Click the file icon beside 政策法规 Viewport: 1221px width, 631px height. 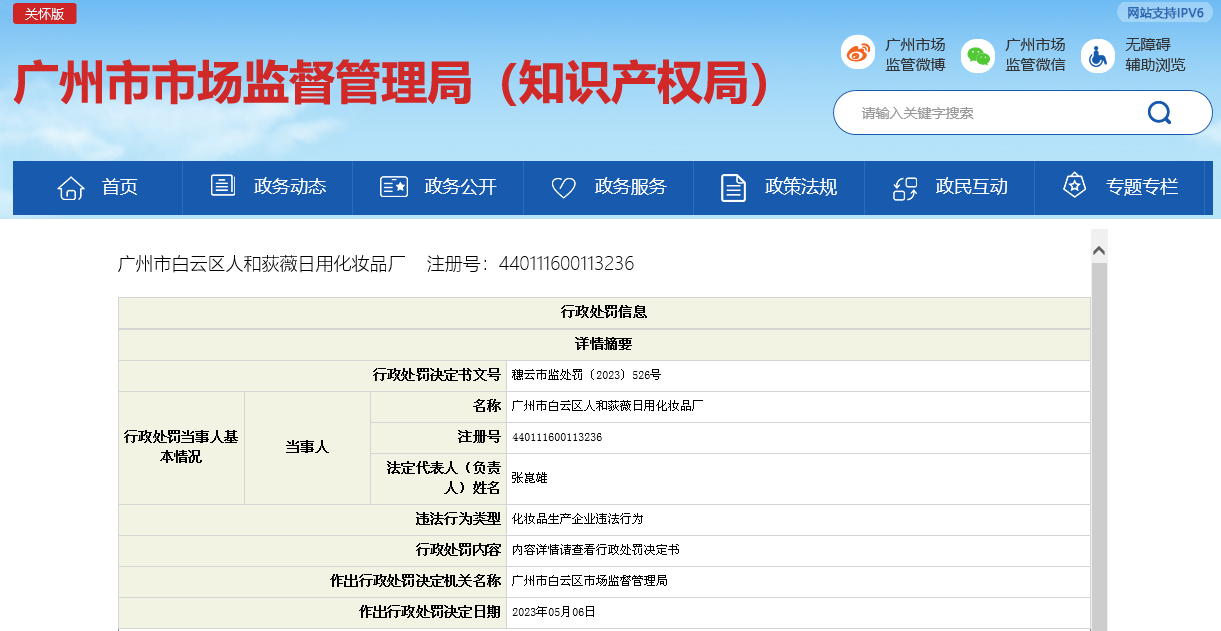coord(734,187)
